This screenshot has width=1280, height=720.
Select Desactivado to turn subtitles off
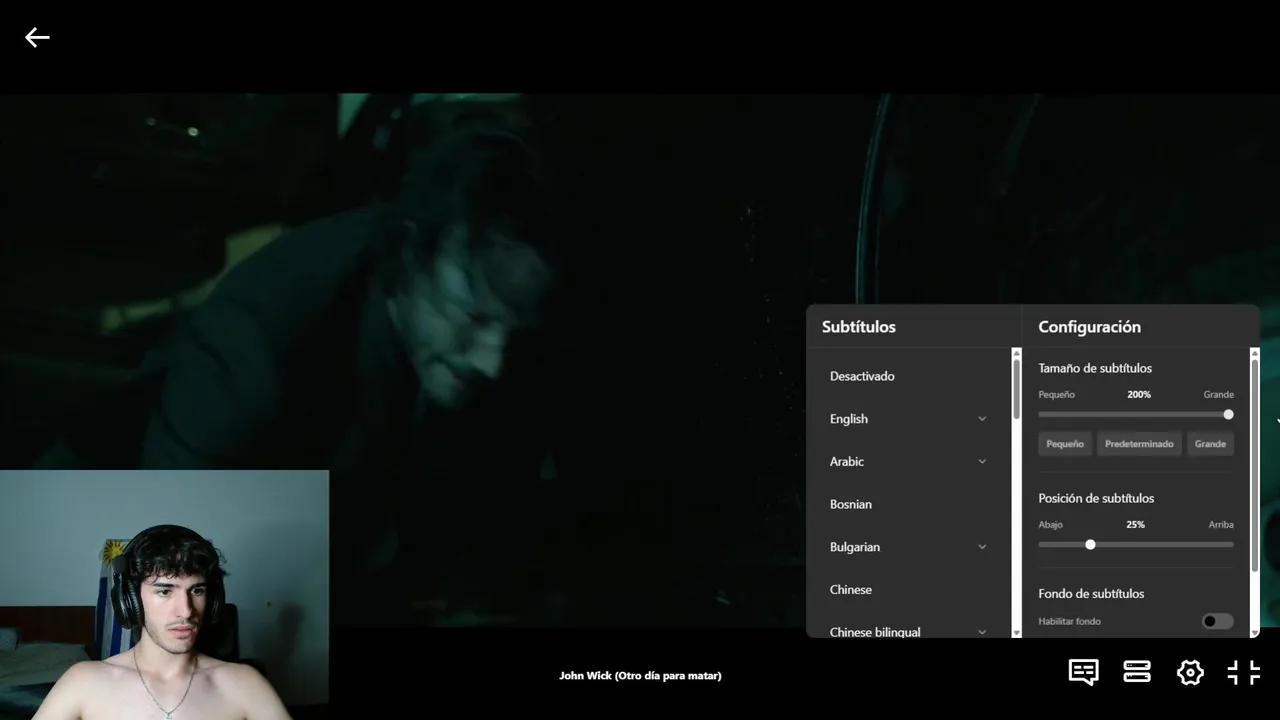click(862, 376)
